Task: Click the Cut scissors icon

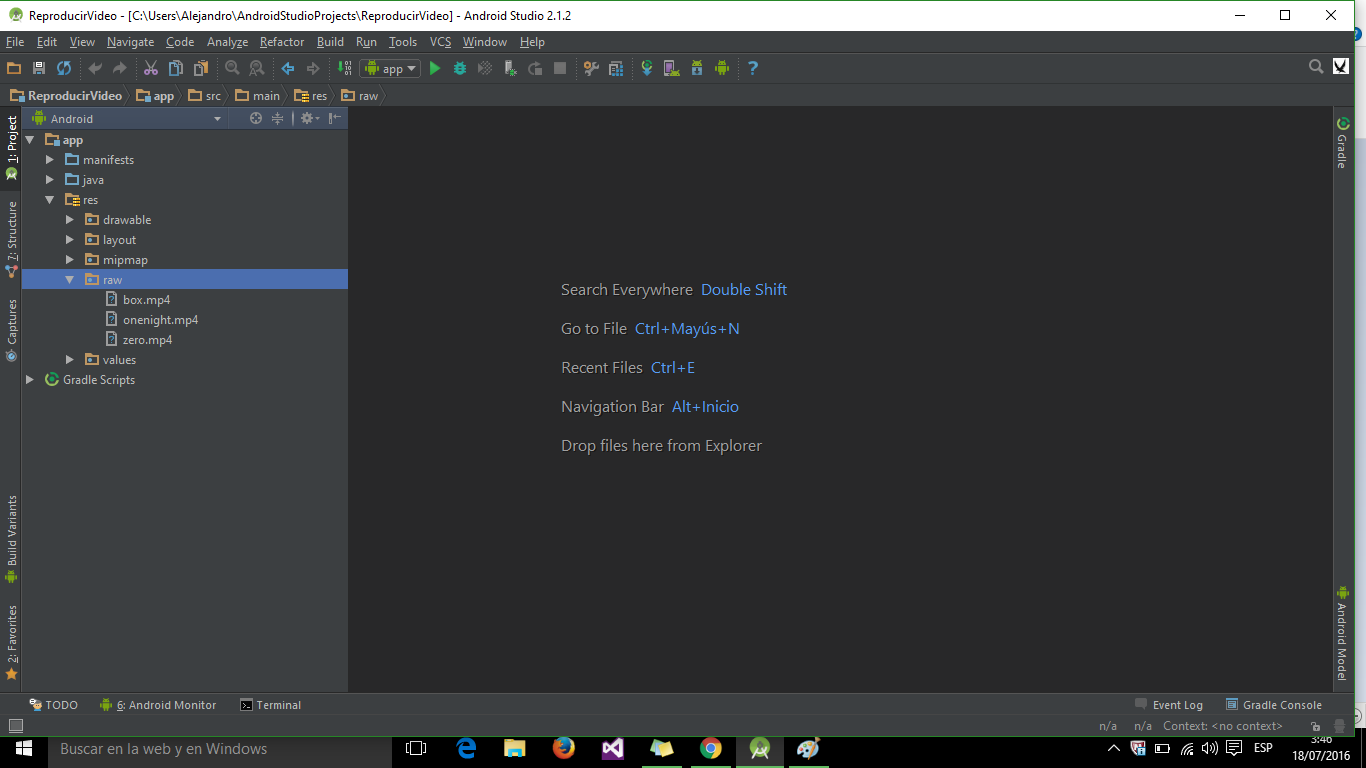Action: tap(151, 68)
